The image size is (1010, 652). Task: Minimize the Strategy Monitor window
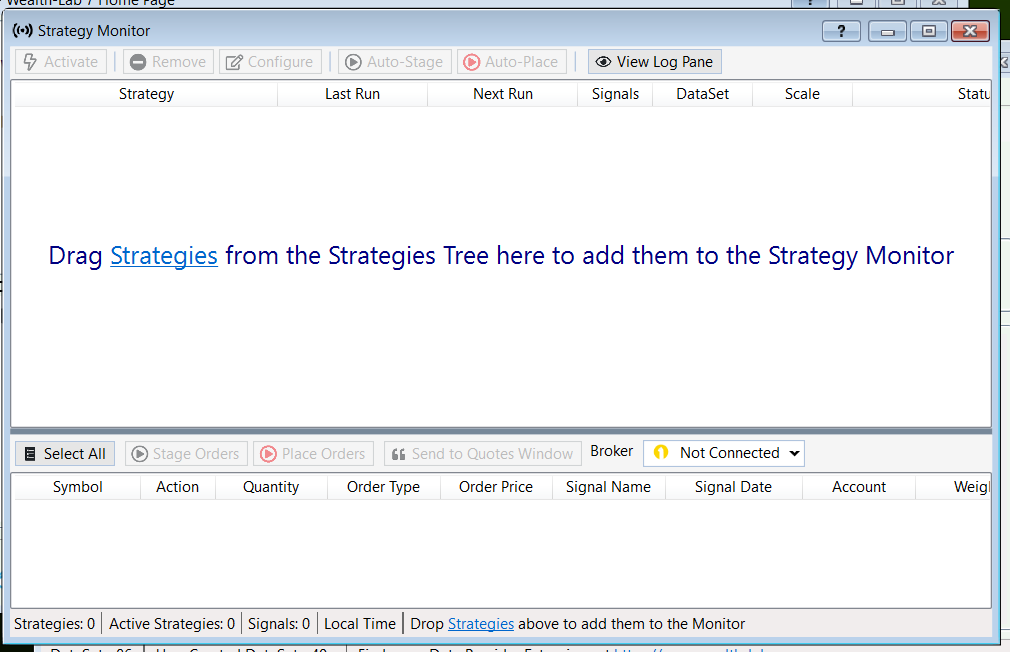[887, 31]
